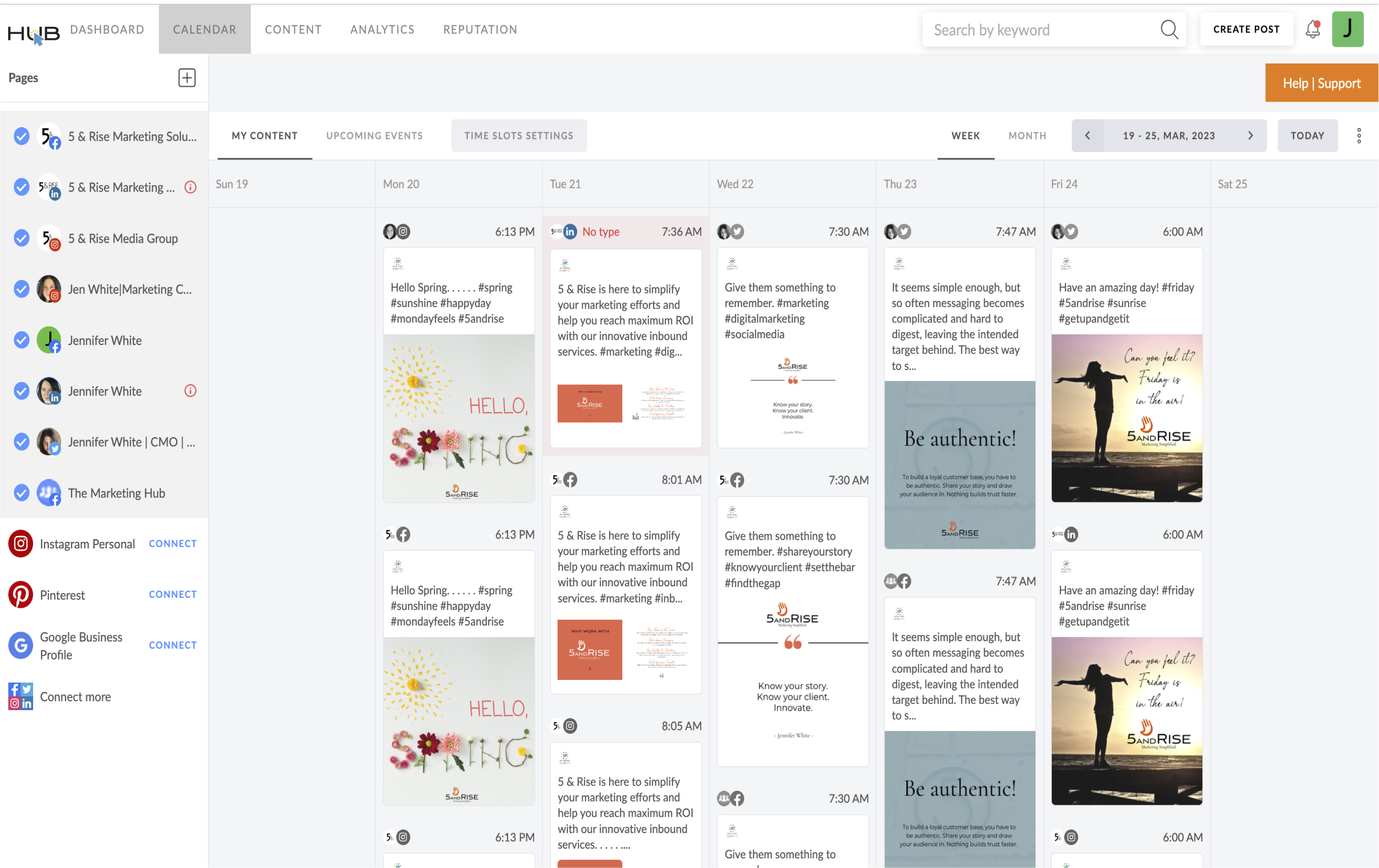Click Twitter icon on Thursday top 7:47 AM post
Image resolution: width=1379 pixels, height=868 pixels.
point(904,232)
